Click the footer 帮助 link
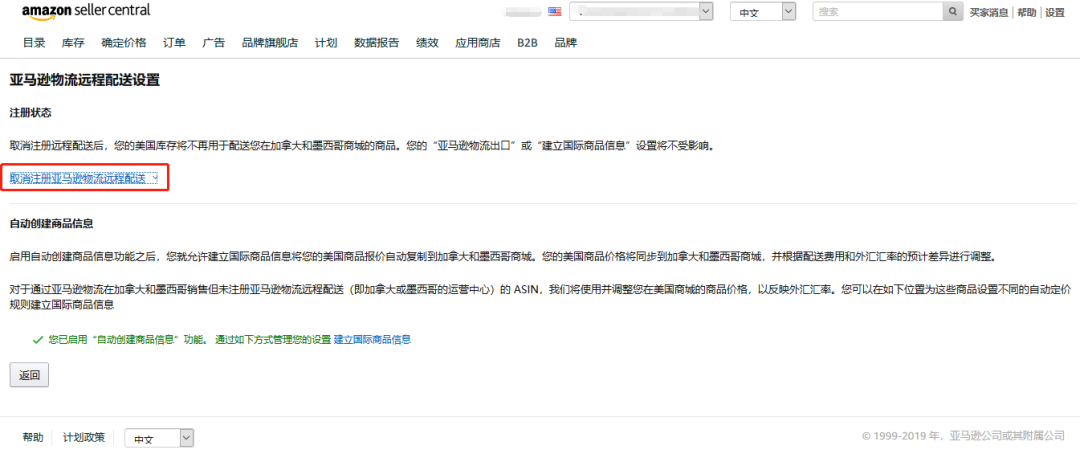 tap(33, 437)
